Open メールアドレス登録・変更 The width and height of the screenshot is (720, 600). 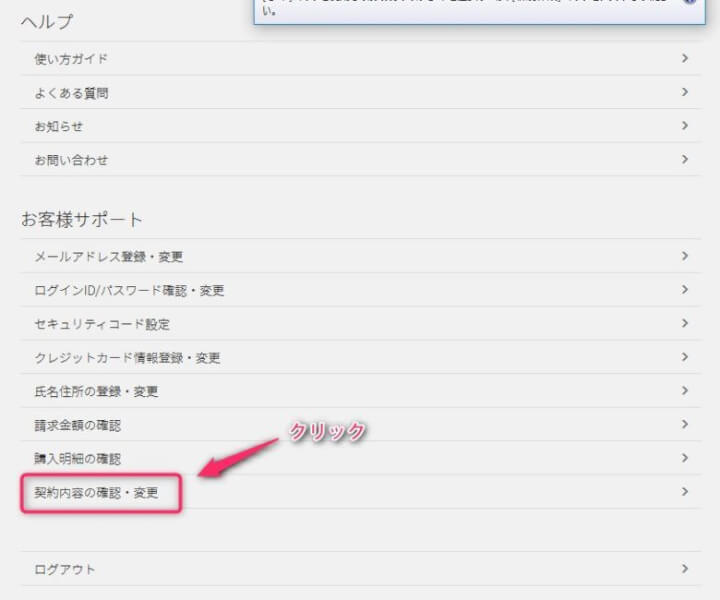(109, 257)
